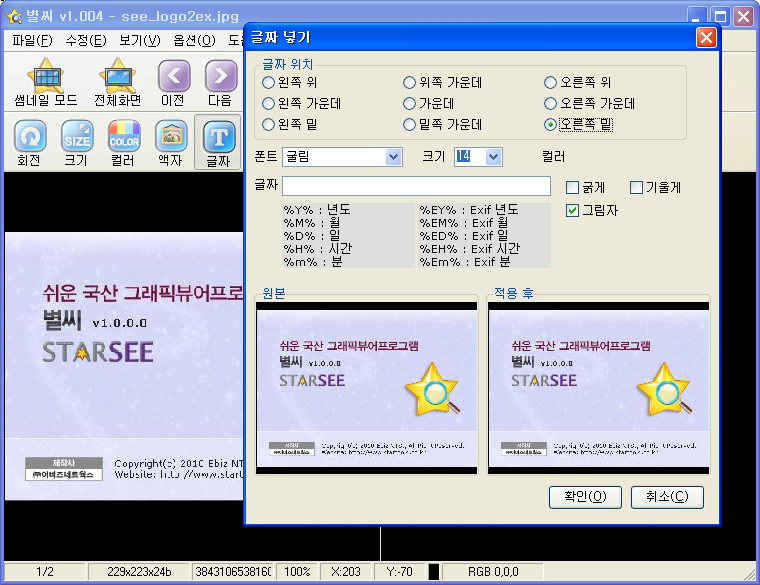The image size is (760, 585).
Task: Click the %Y% : 년도 hint text
Action: 317,209
